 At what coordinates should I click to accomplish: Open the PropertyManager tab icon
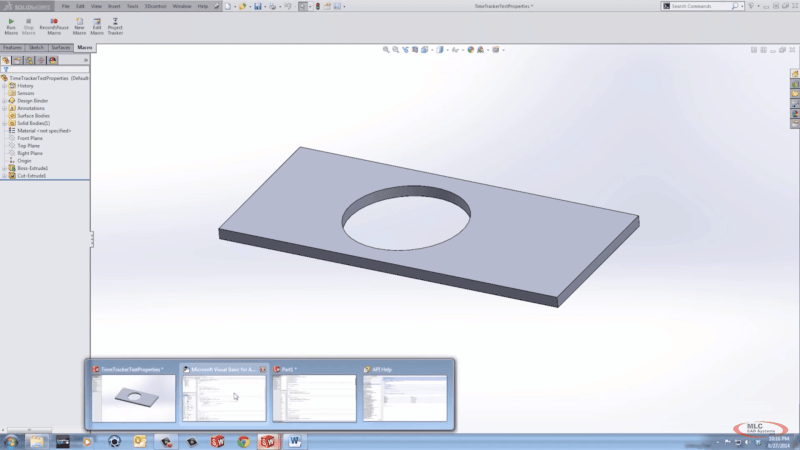click(x=18, y=60)
